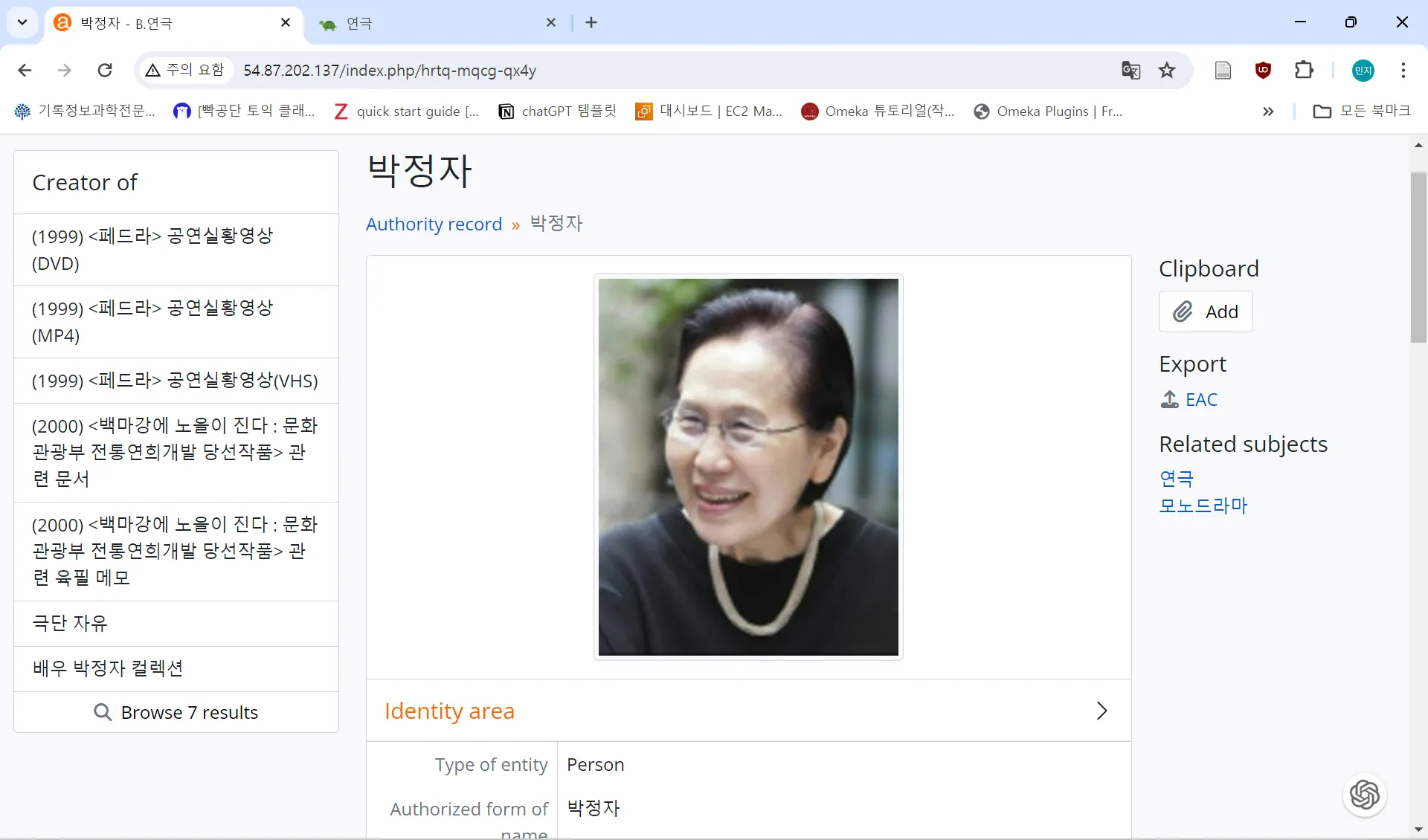This screenshot has height=840, width=1428.
Task: Show more bookmarks with double chevron
Action: pos(1268,112)
